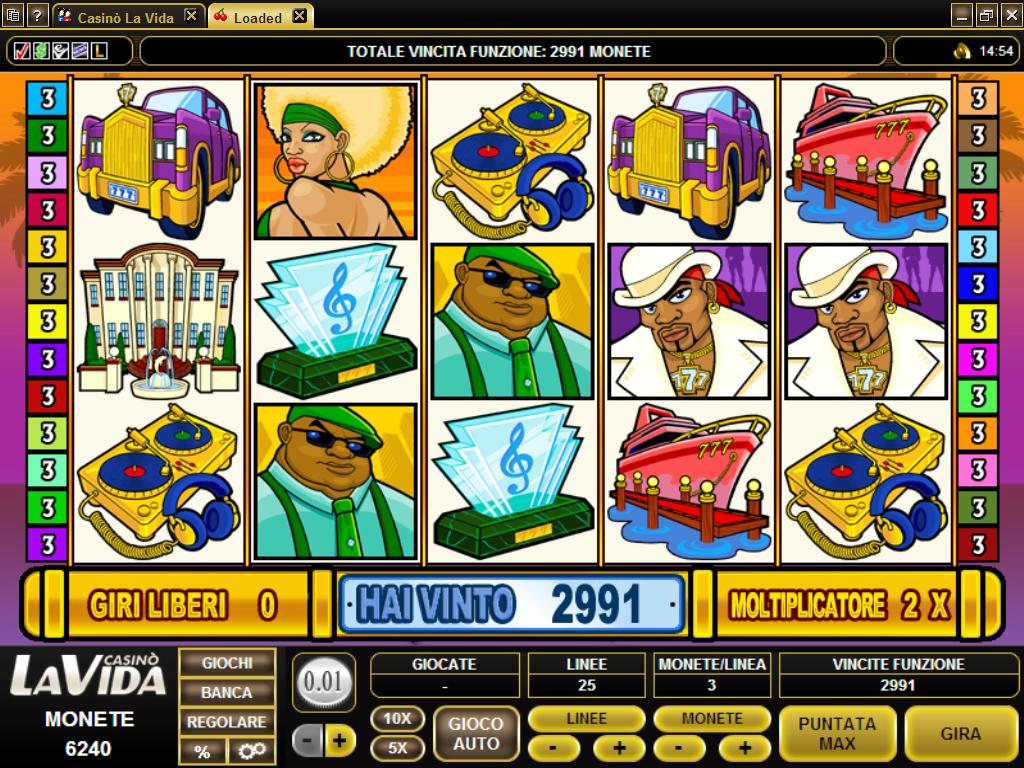Increase coin size with yellow plus
Image resolution: width=1024 pixels, height=768 pixels.
pos(340,741)
